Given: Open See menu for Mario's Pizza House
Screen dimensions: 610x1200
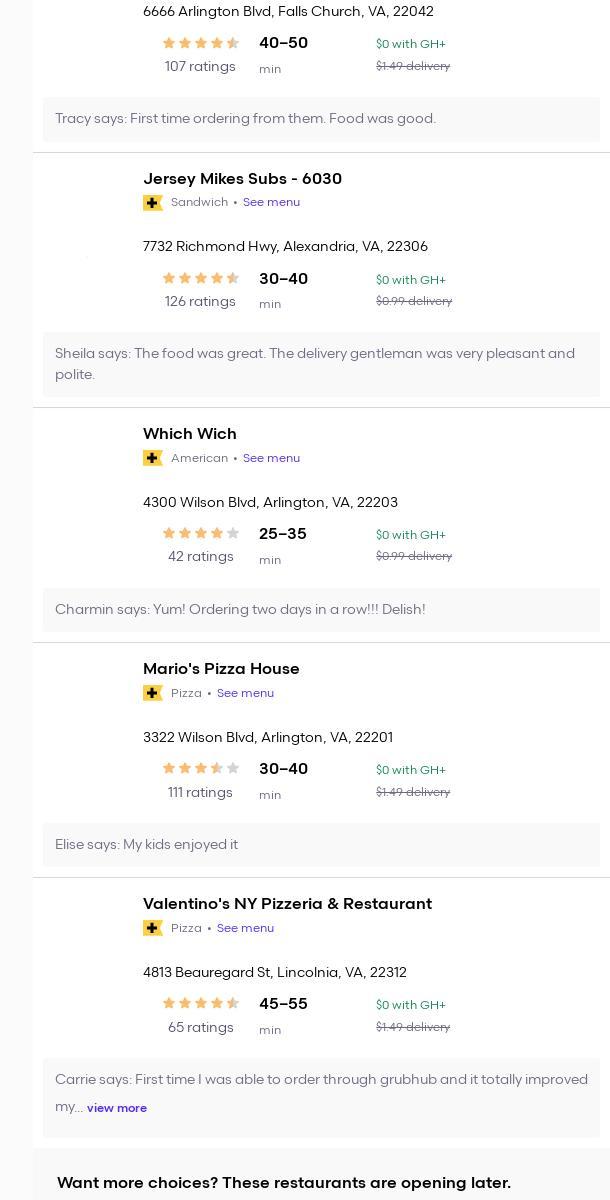Looking at the screenshot, I should (245, 693).
